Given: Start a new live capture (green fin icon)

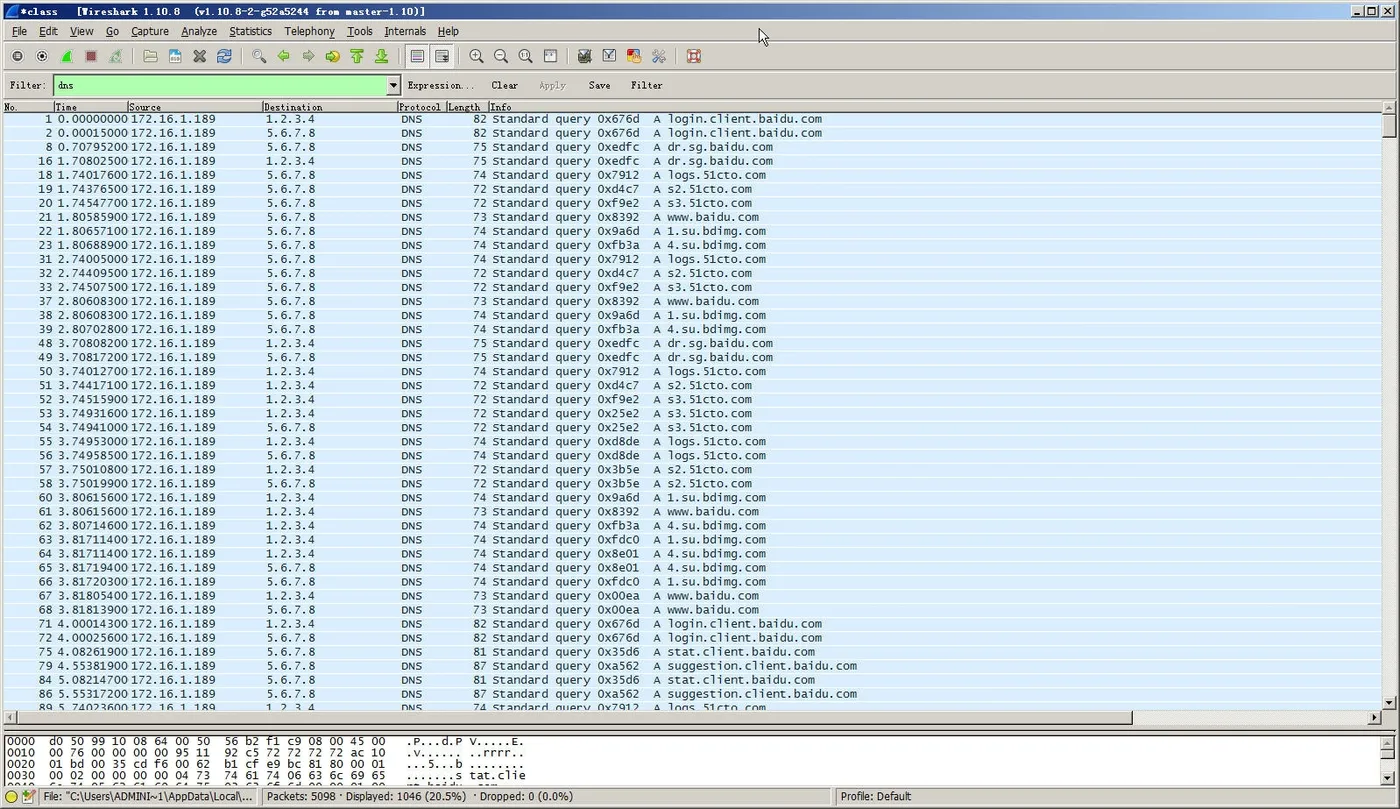Looking at the screenshot, I should pyautogui.click(x=66, y=57).
